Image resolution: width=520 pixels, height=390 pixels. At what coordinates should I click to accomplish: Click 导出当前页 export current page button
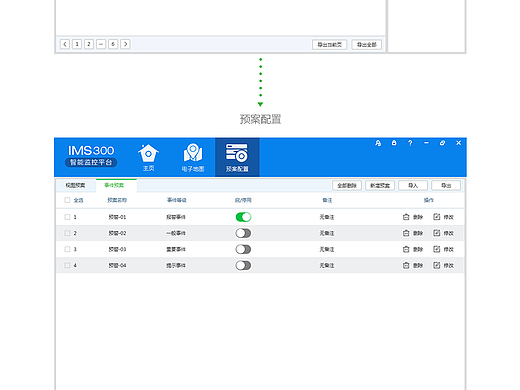tap(330, 44)
